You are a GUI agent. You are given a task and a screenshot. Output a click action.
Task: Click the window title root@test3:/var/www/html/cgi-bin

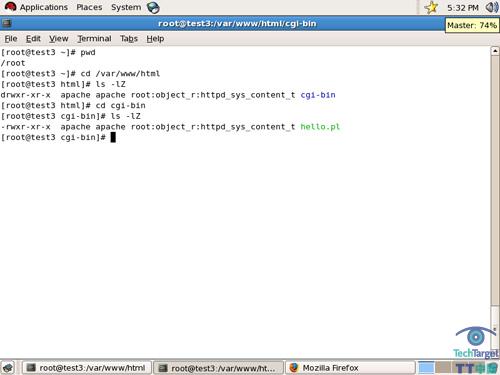(x=237, y=24)
